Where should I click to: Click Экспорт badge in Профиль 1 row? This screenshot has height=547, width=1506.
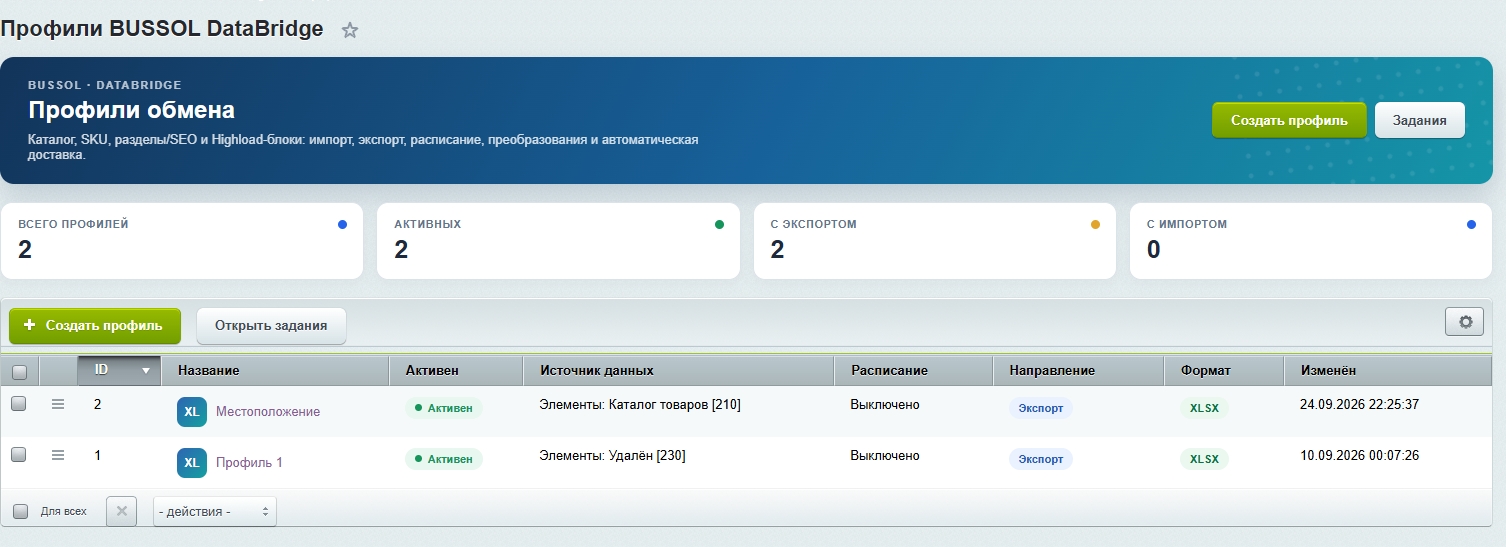[x=1041, y=459]
